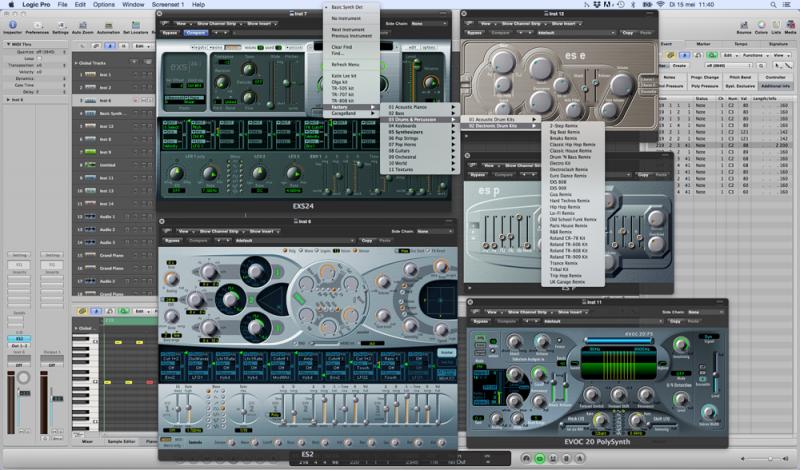Click the Time Machine menu bar icon
The width and height of the screenshot is (800, 470).
pyautogui.click(x=621, y=5)
